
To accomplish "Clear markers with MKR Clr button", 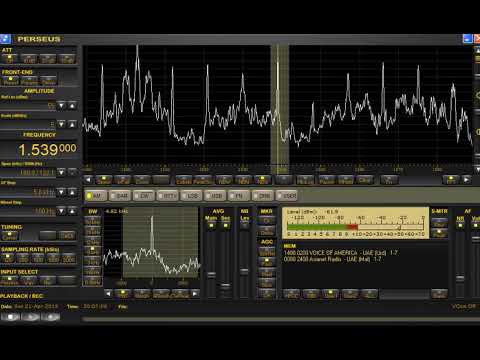I will (267, 220).
